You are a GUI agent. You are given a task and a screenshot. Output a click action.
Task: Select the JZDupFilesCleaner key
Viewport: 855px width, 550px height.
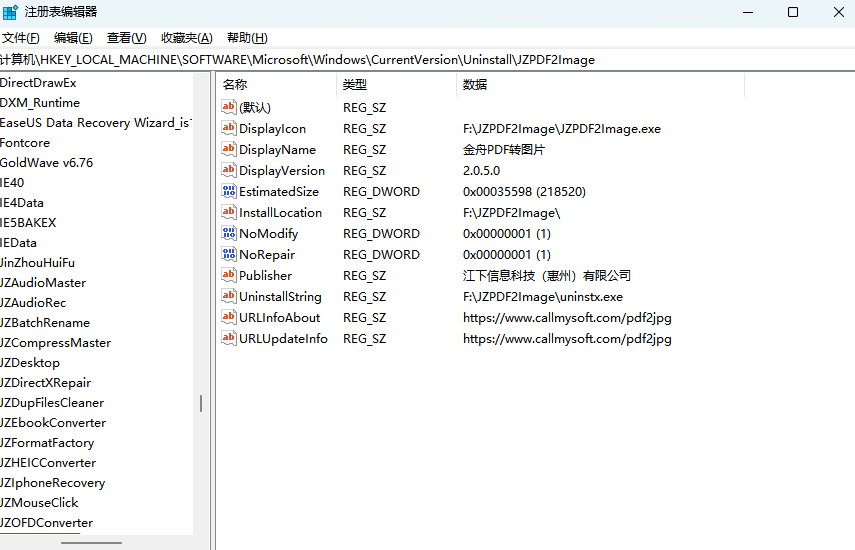52,402
